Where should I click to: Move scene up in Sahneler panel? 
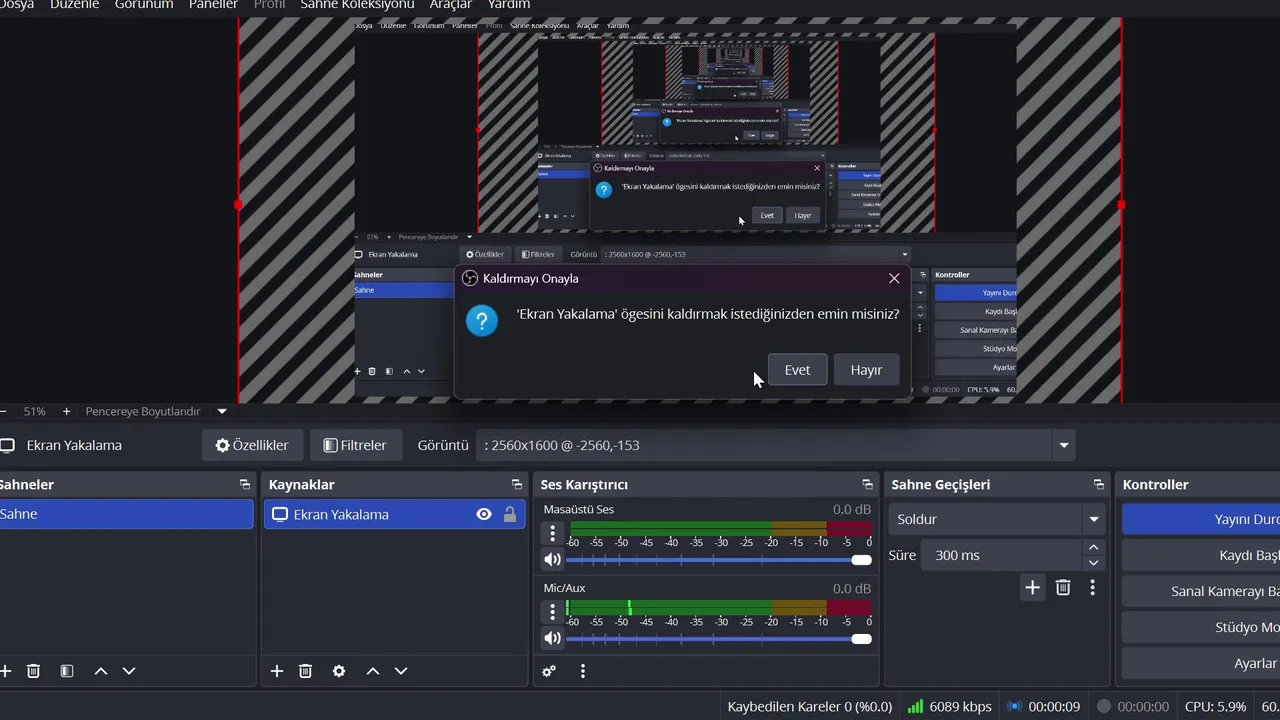pyautogui.click(x=100, y=671)
